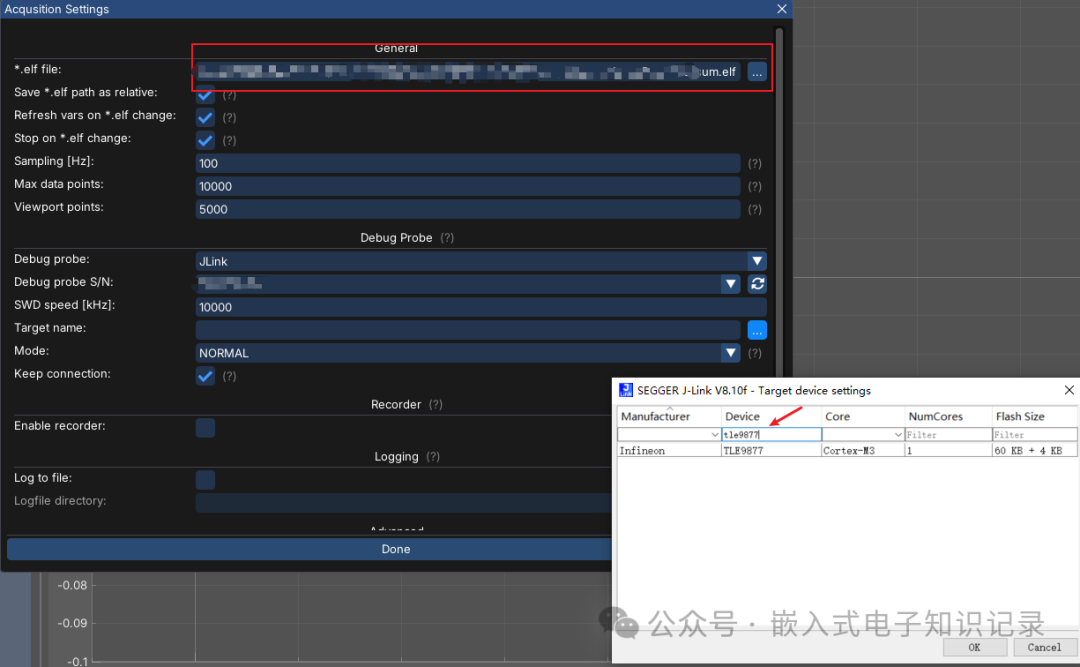1080x667 pixels.
Task: Show help for Refresh vars on elf change
Action: point(229,118)
